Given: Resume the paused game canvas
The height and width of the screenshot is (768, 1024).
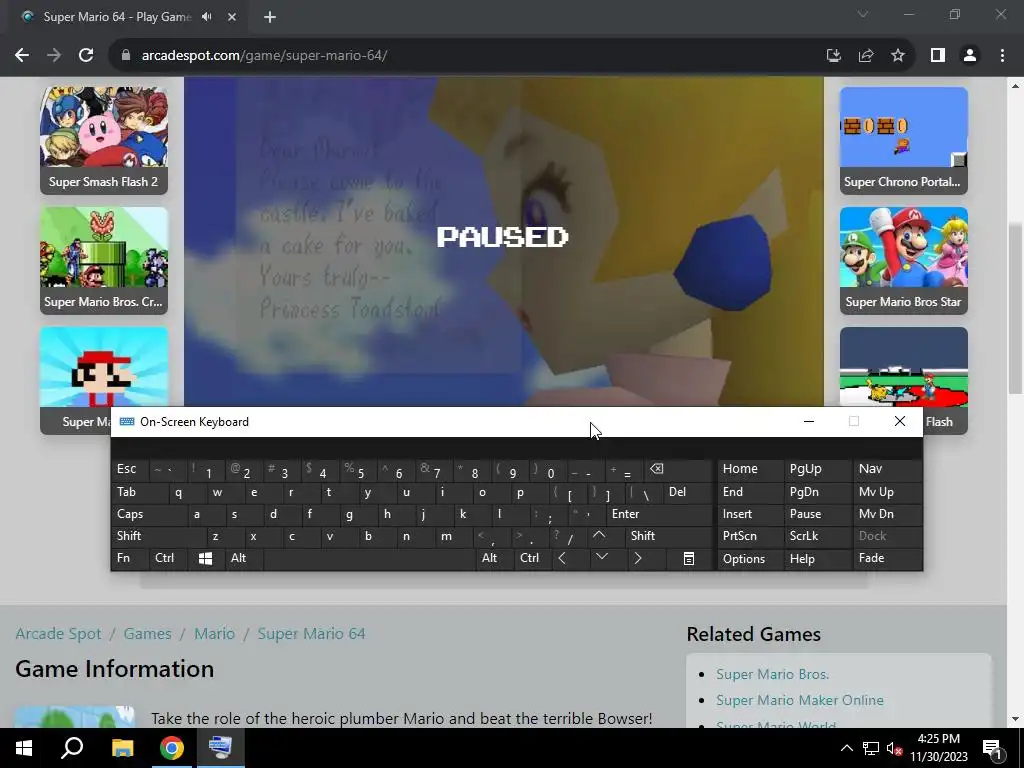Looking at the screenshot, I should click(504, 242).
